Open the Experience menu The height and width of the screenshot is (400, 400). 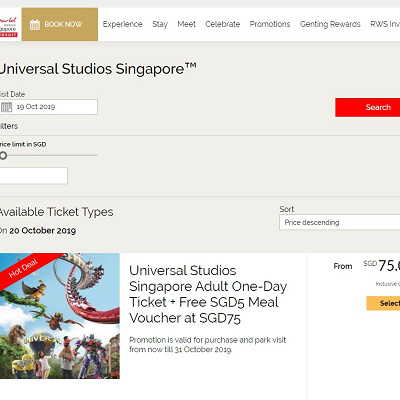122,24
